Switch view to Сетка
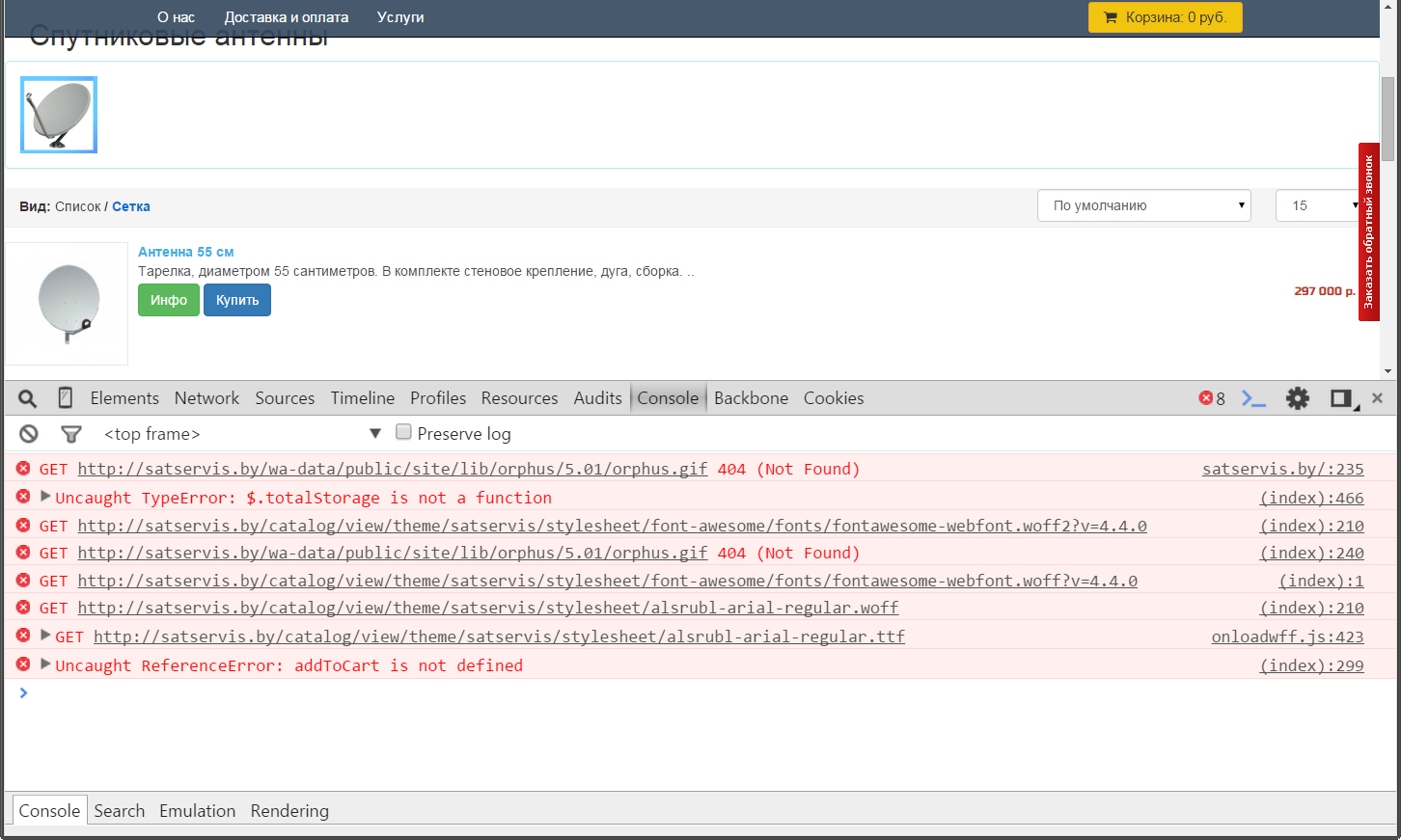Screen dimensions: 1401x840 coord(131,206)
